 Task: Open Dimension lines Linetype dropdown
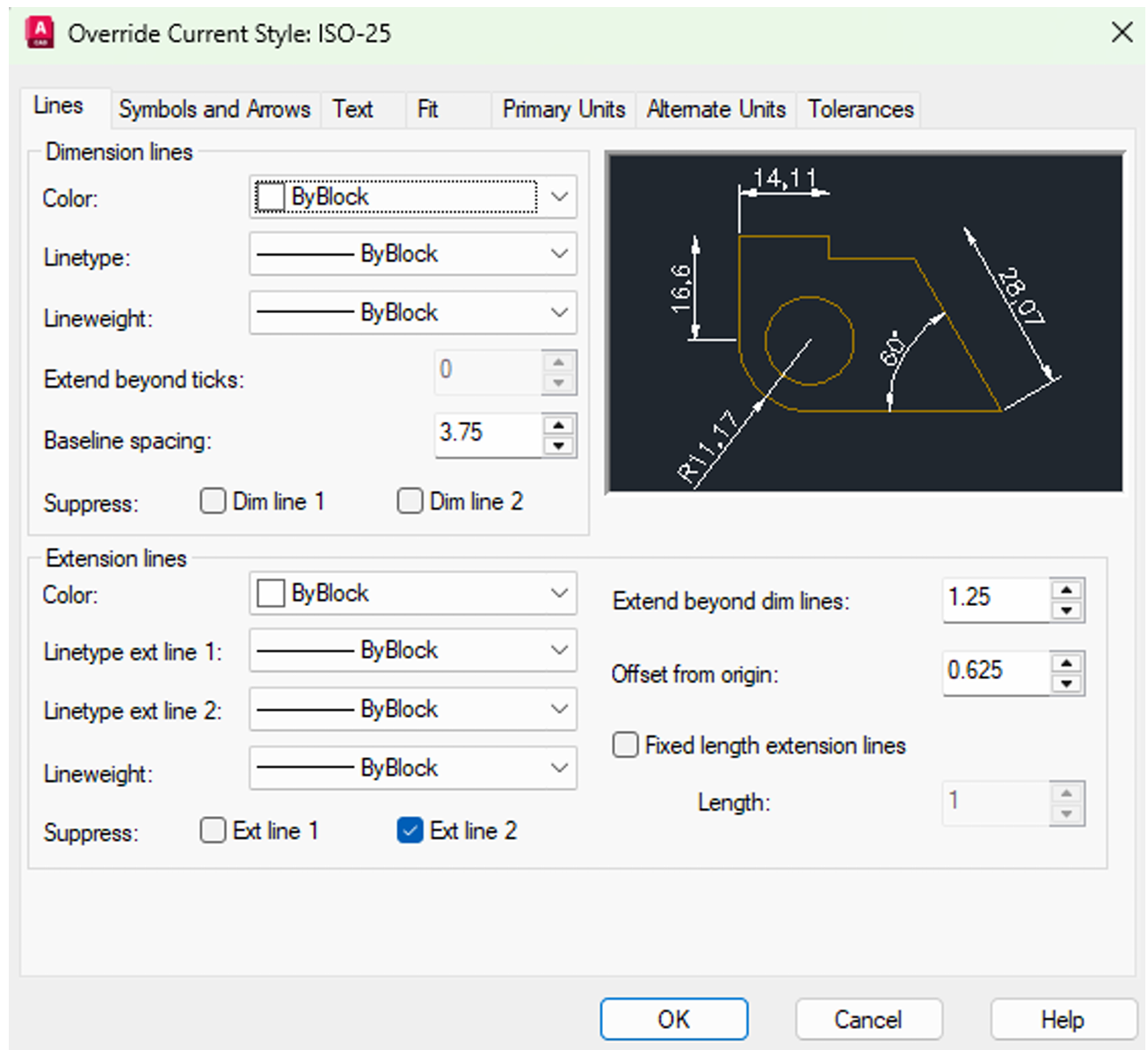click(412, 254)
